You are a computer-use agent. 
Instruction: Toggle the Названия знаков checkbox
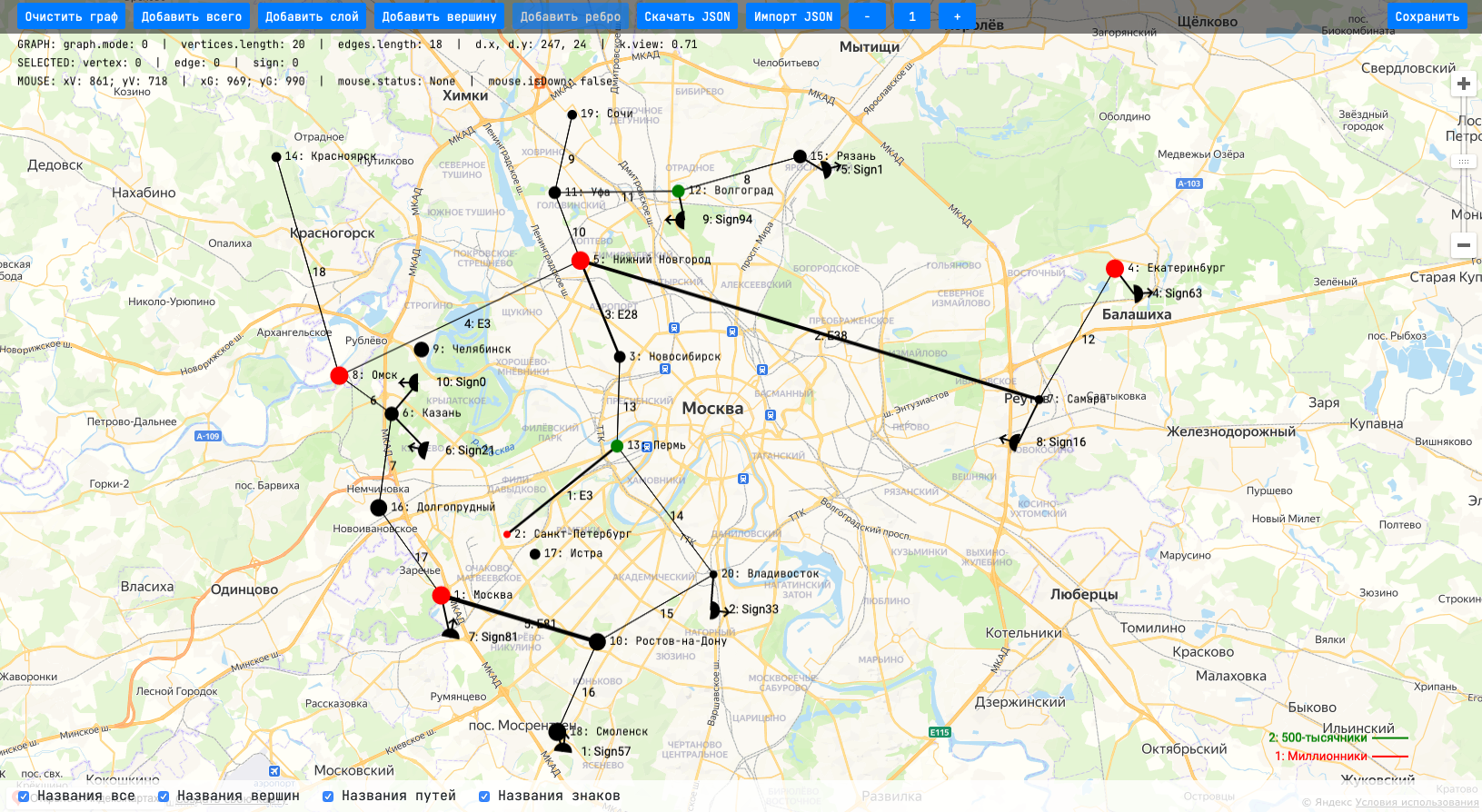pos(484,797)
